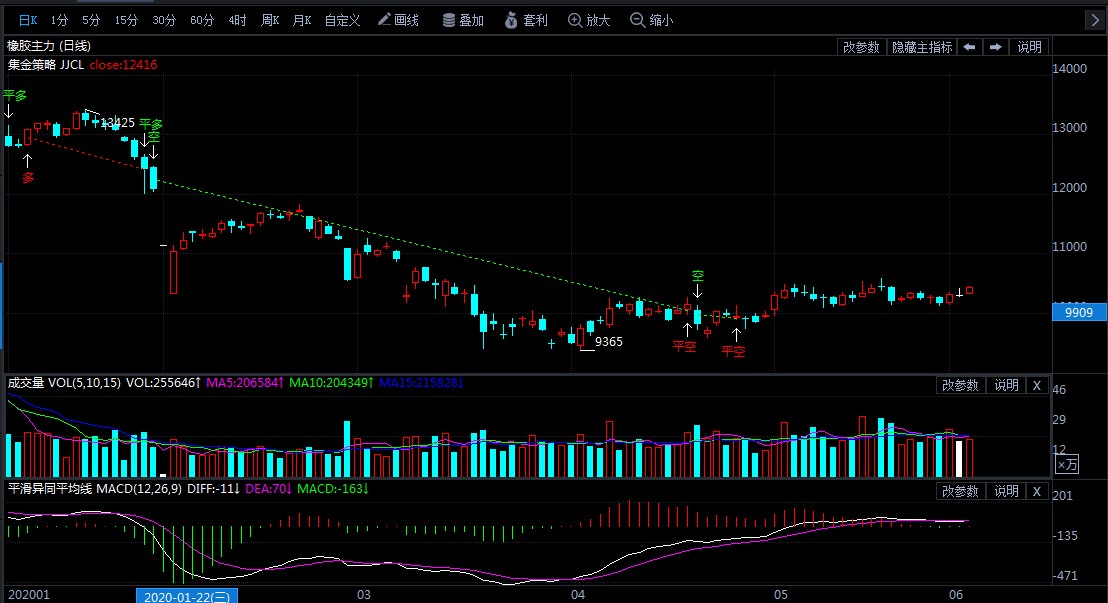Select the 15分 timeframe
1108x603 pixels.
(x=126, y=20)
